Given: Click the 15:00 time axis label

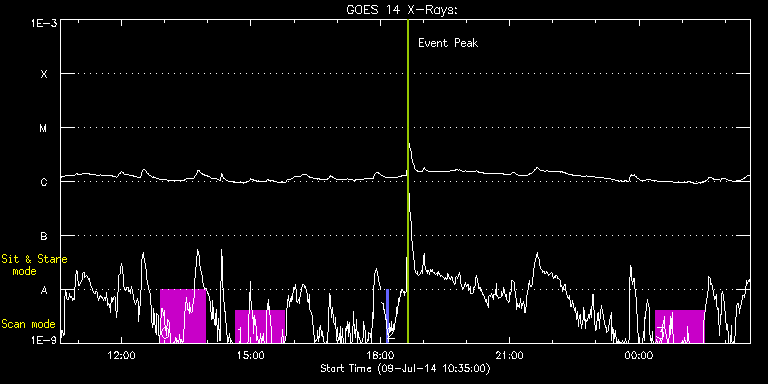Looking at the screenshot, I should [251, 355].
